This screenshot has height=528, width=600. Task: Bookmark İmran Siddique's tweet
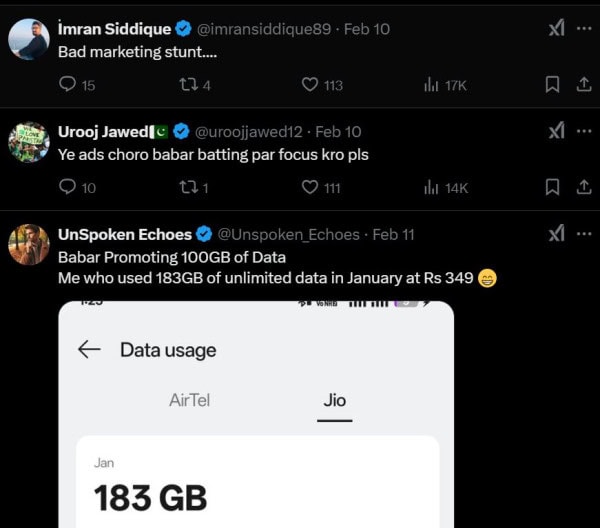point(552,85)
